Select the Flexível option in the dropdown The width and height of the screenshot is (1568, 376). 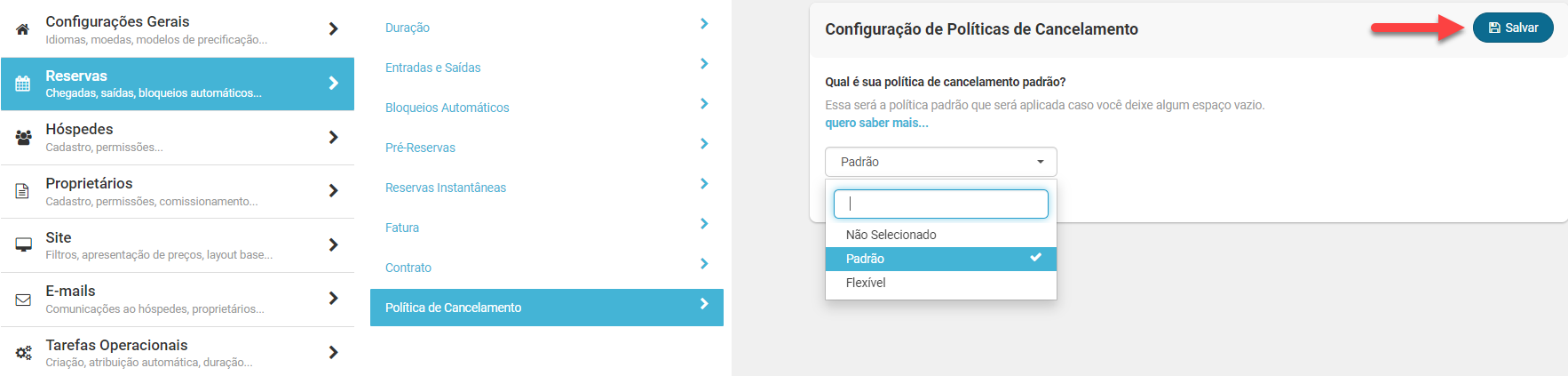coord(866,283)
